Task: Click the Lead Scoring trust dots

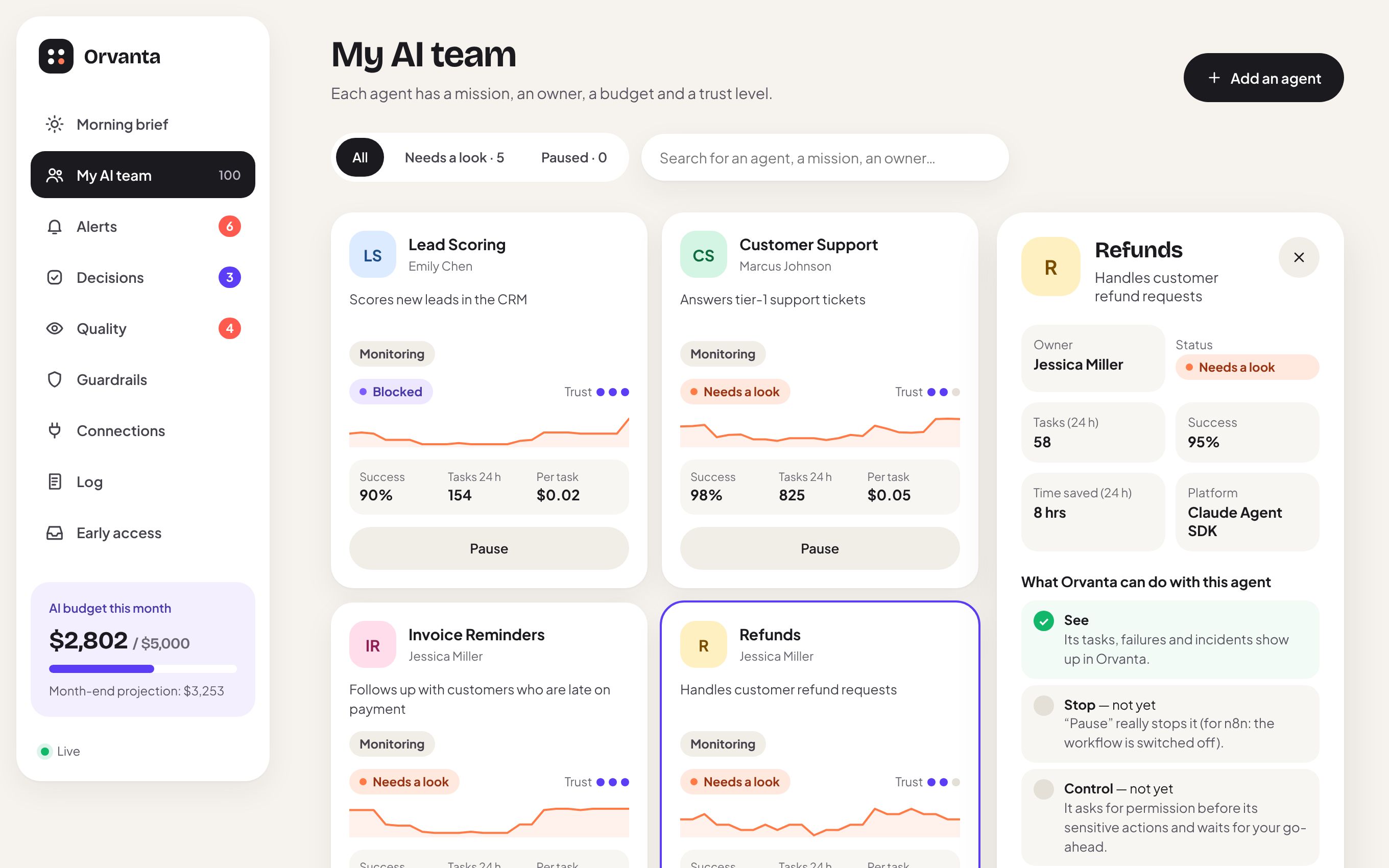Action: click(612, 392)
